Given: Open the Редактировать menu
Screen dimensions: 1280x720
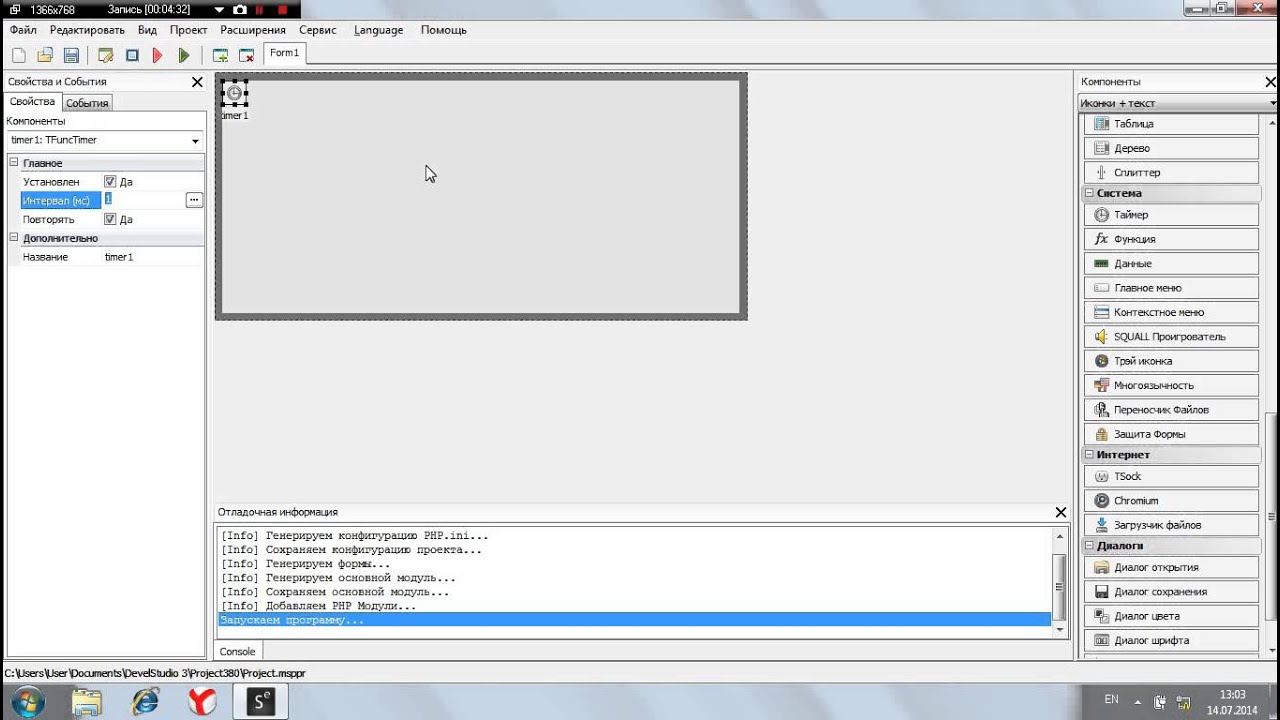Looking at the screenshot, I should (87, 30).
